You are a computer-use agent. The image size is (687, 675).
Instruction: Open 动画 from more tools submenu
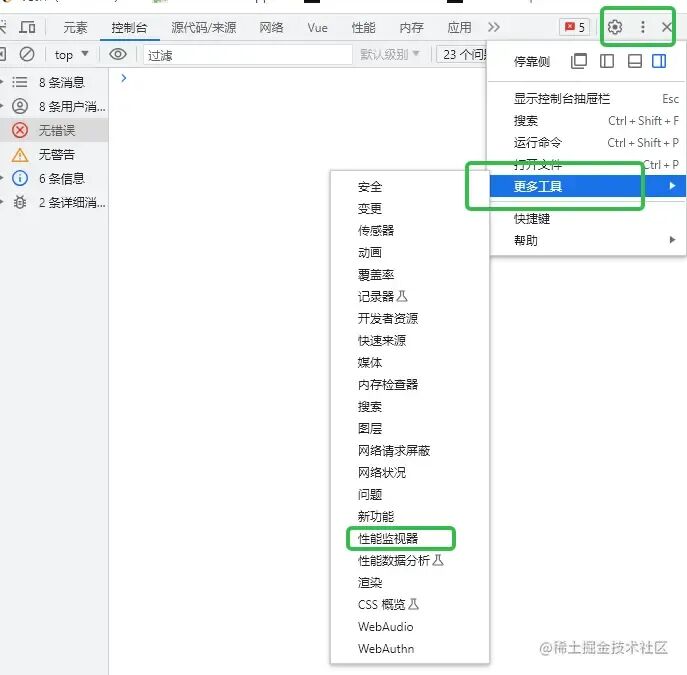click(410, 252)
